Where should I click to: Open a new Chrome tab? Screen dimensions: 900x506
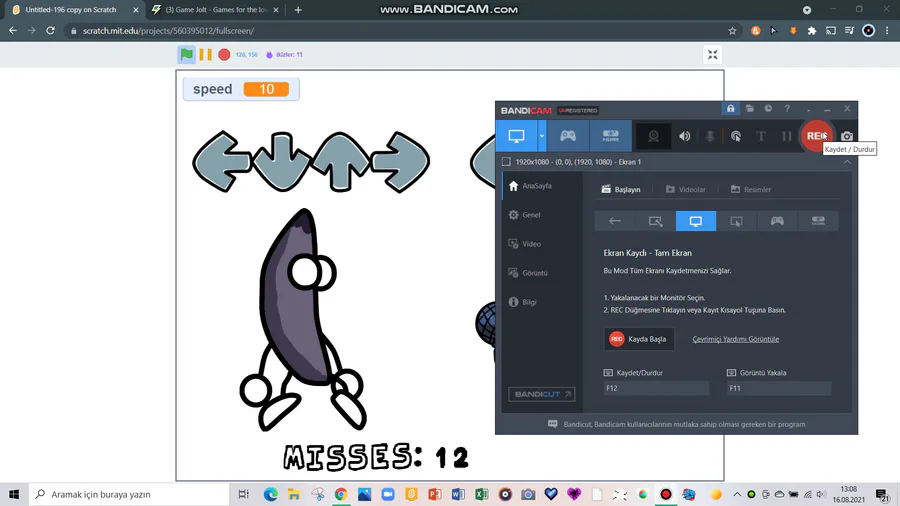298,10
